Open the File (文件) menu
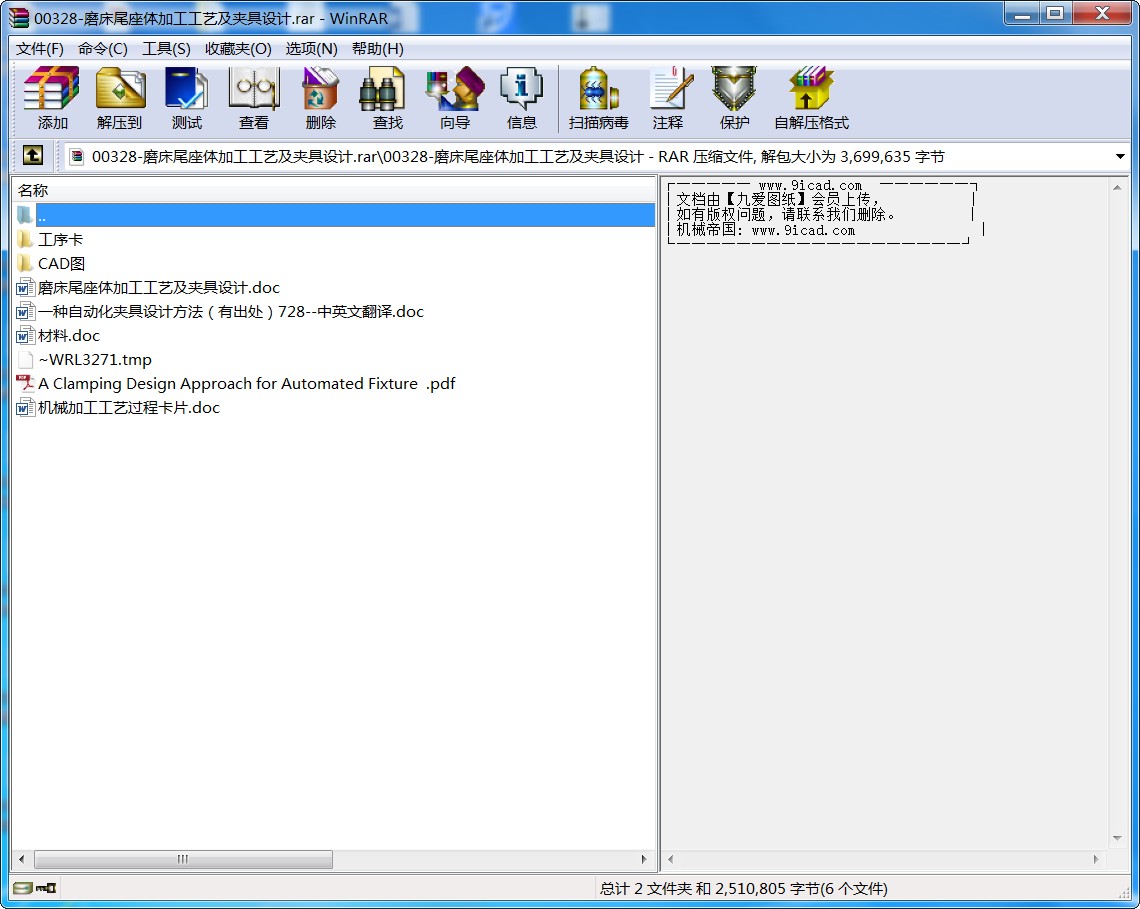Image resolution: width=1140 pixels, height=909 pixels. tap(40, 49)
